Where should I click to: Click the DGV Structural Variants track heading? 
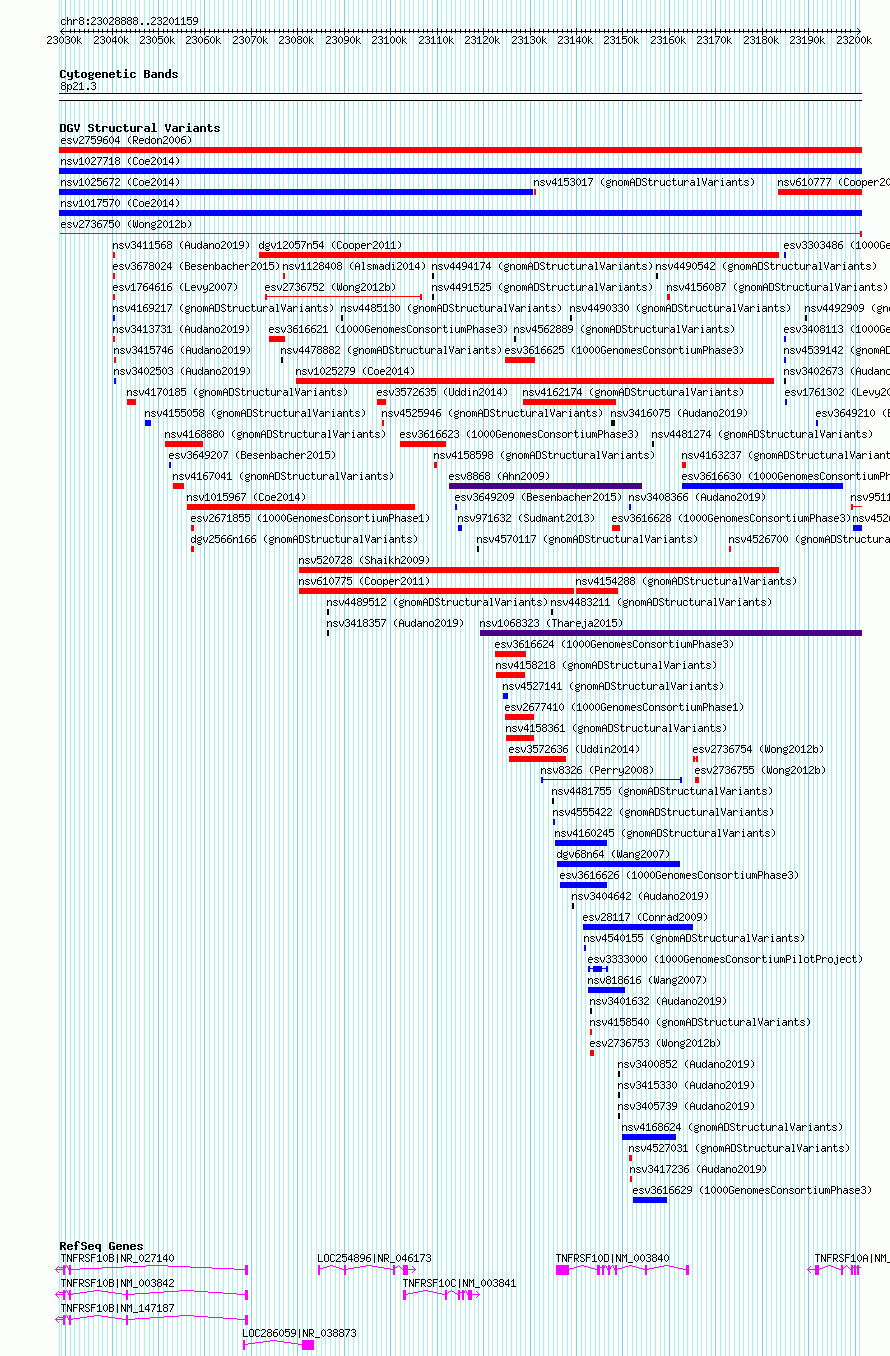click(140, 128)
